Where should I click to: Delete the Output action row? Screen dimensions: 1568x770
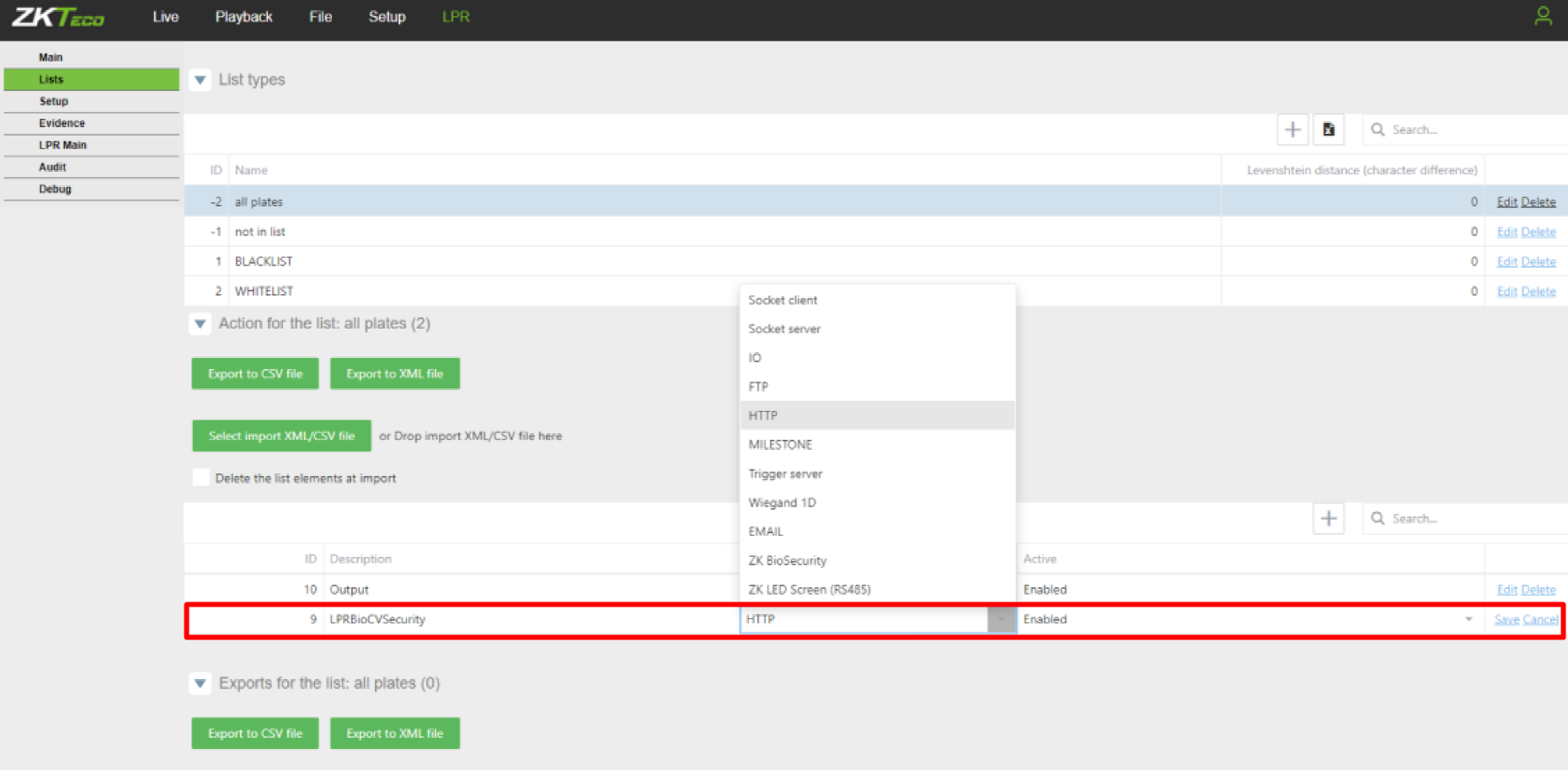(x=1539, y=590)
